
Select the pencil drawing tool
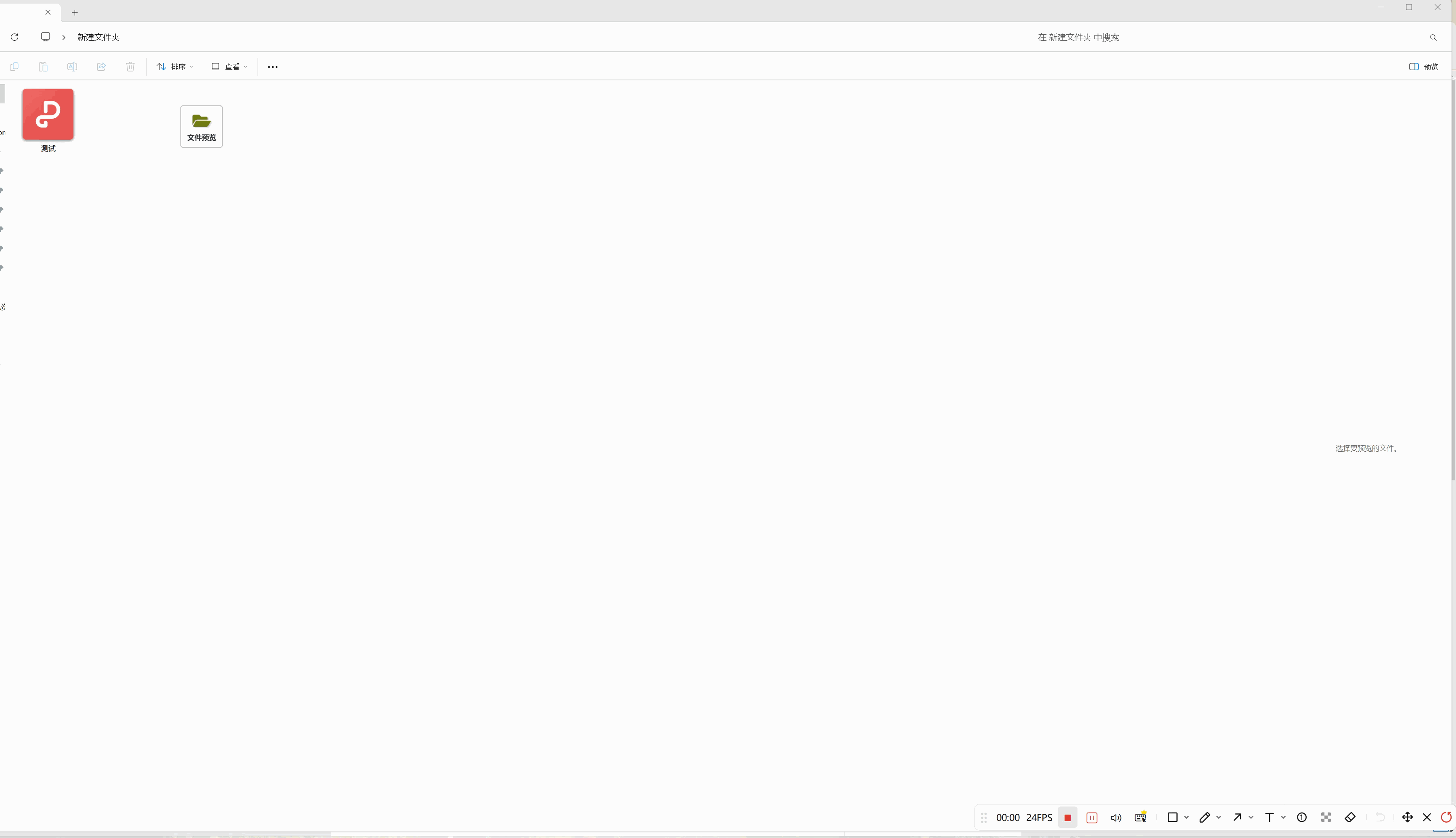pos(1204,817)
